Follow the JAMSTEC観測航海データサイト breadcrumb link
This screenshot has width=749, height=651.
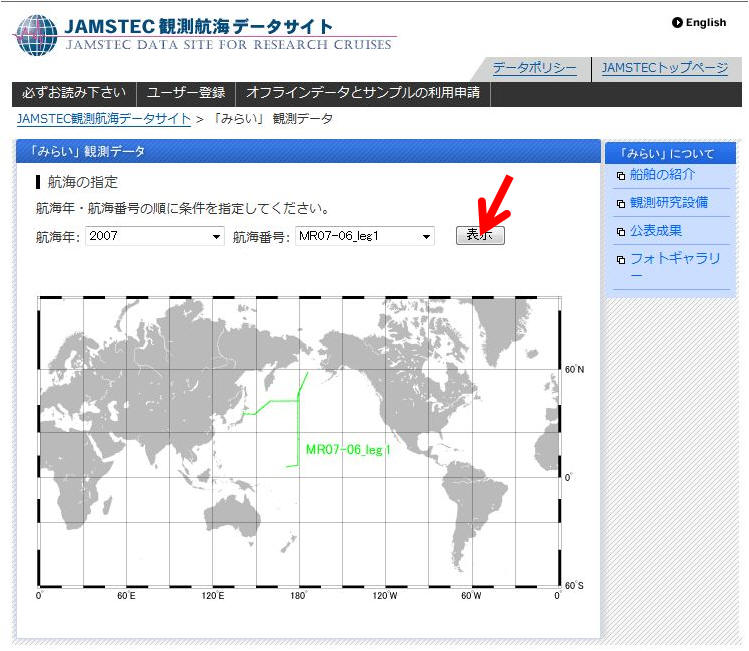tap(104, 119)
